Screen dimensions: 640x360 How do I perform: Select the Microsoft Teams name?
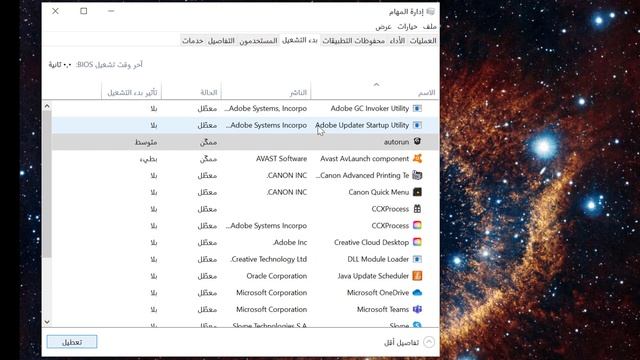pyautogui.click(x=383, y=309)
